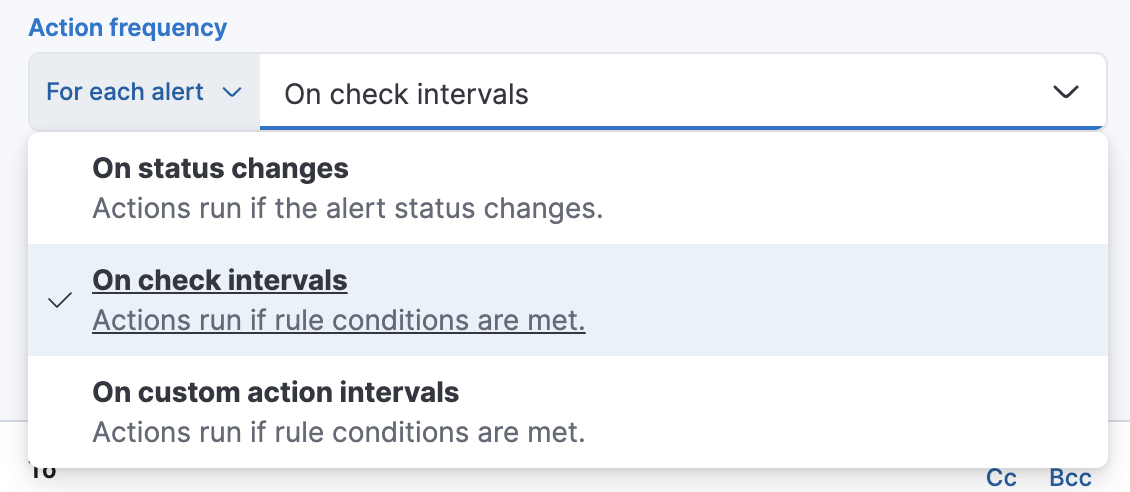1130x492 pixels.
Task: Click description below "On custom action intervals"
Action: [x=338, y=433]
